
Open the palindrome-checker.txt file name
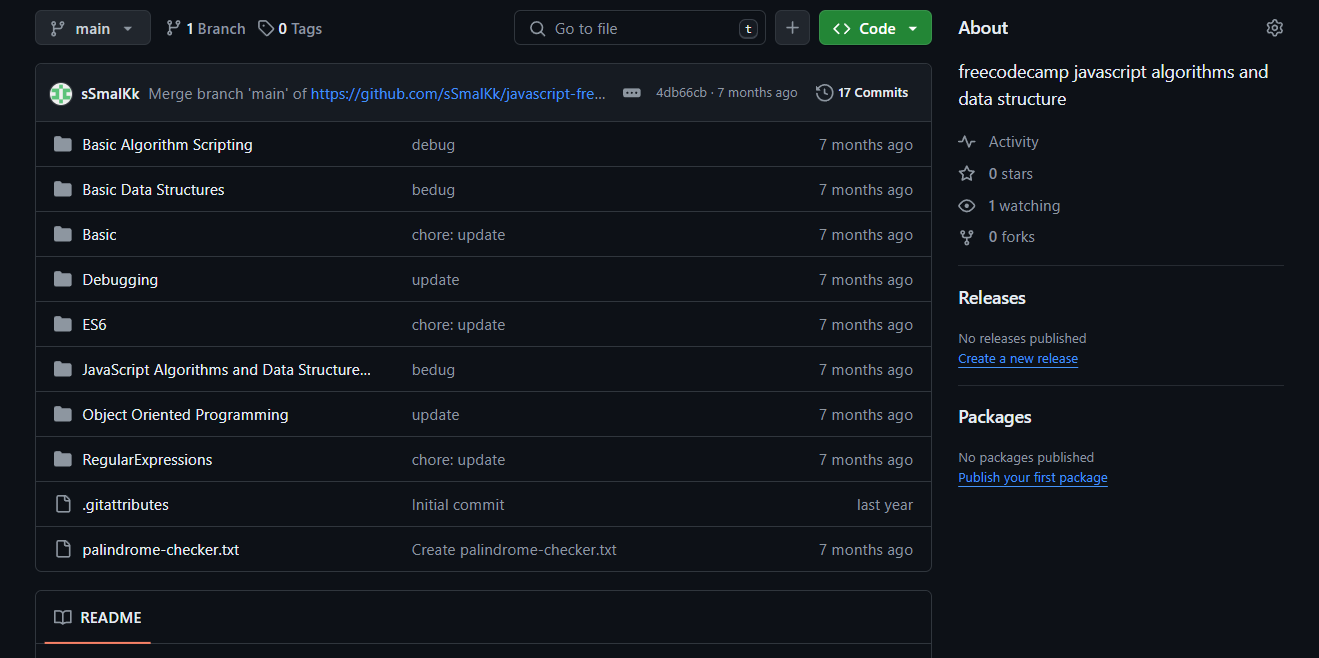click(x=160, y=550)
